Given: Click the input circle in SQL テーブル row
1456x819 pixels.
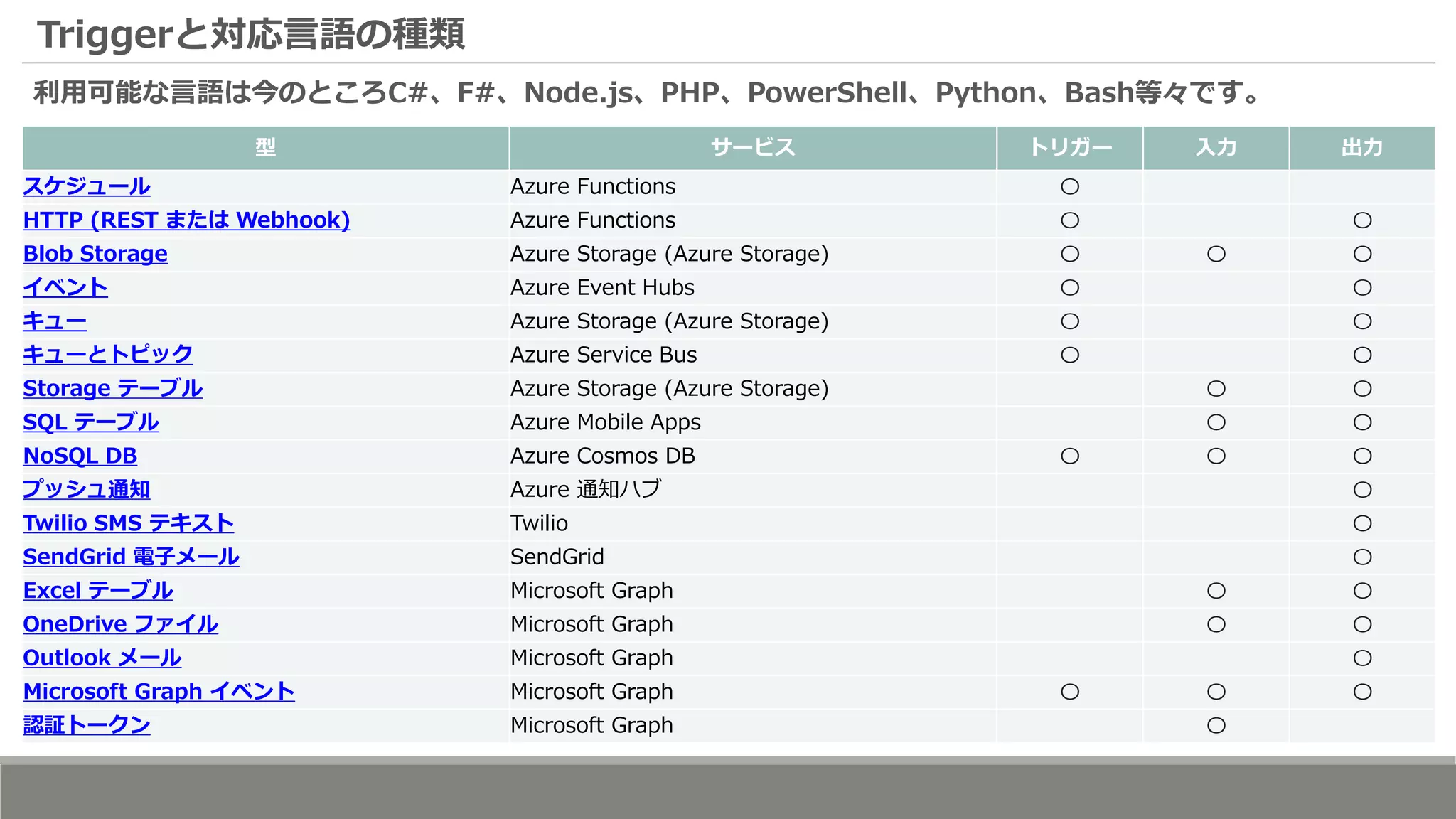Looking at the screenshot, I should 1216,422.
